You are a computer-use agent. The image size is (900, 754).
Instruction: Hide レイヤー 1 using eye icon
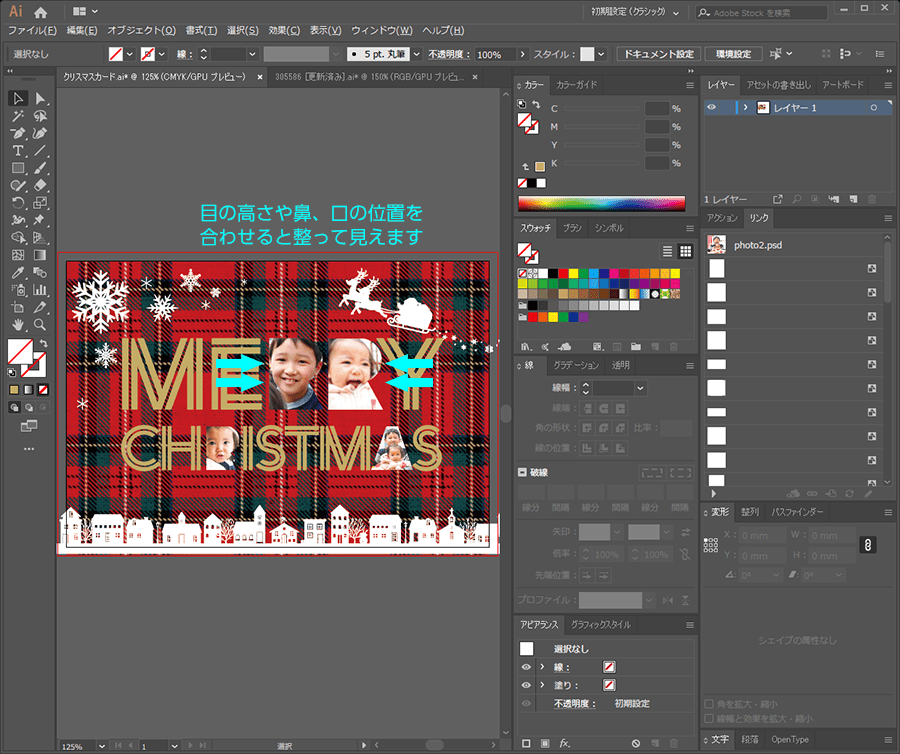coord(712,107)
